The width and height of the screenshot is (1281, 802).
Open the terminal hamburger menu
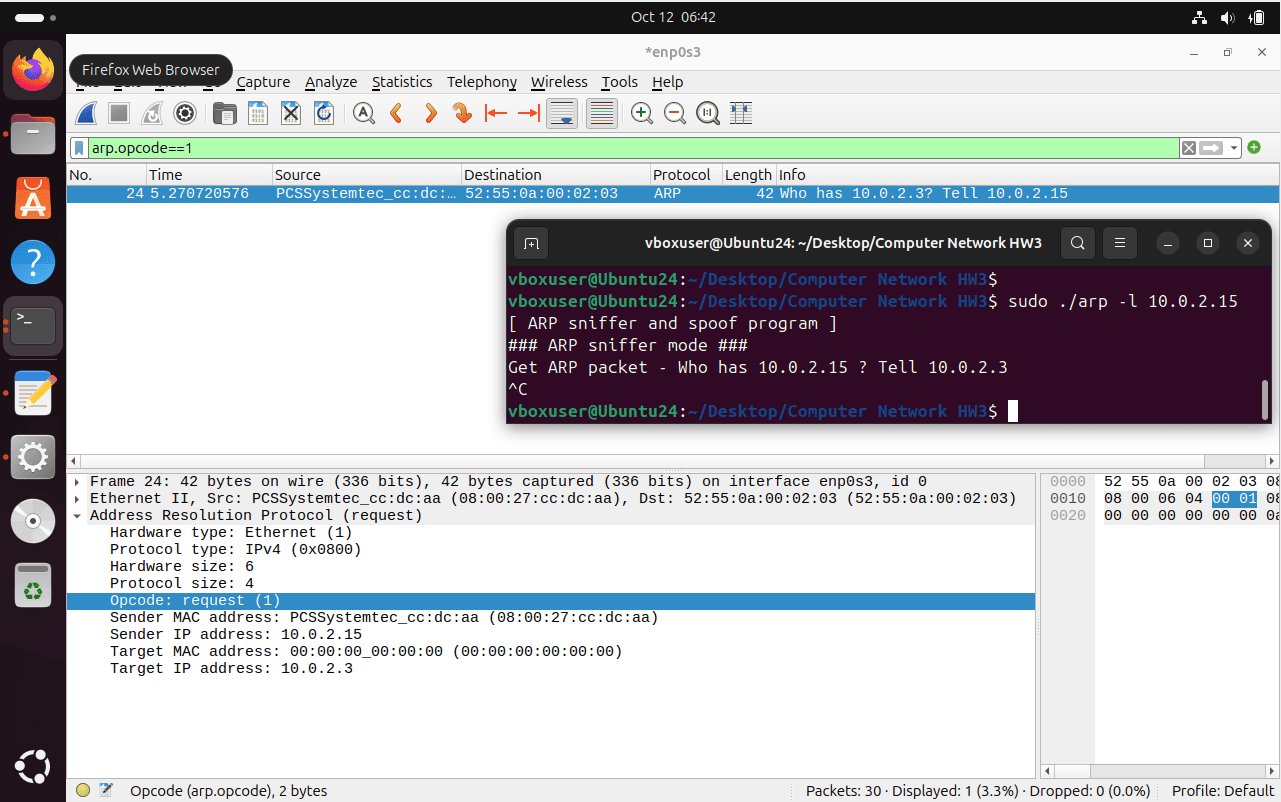coord(1121,243)
